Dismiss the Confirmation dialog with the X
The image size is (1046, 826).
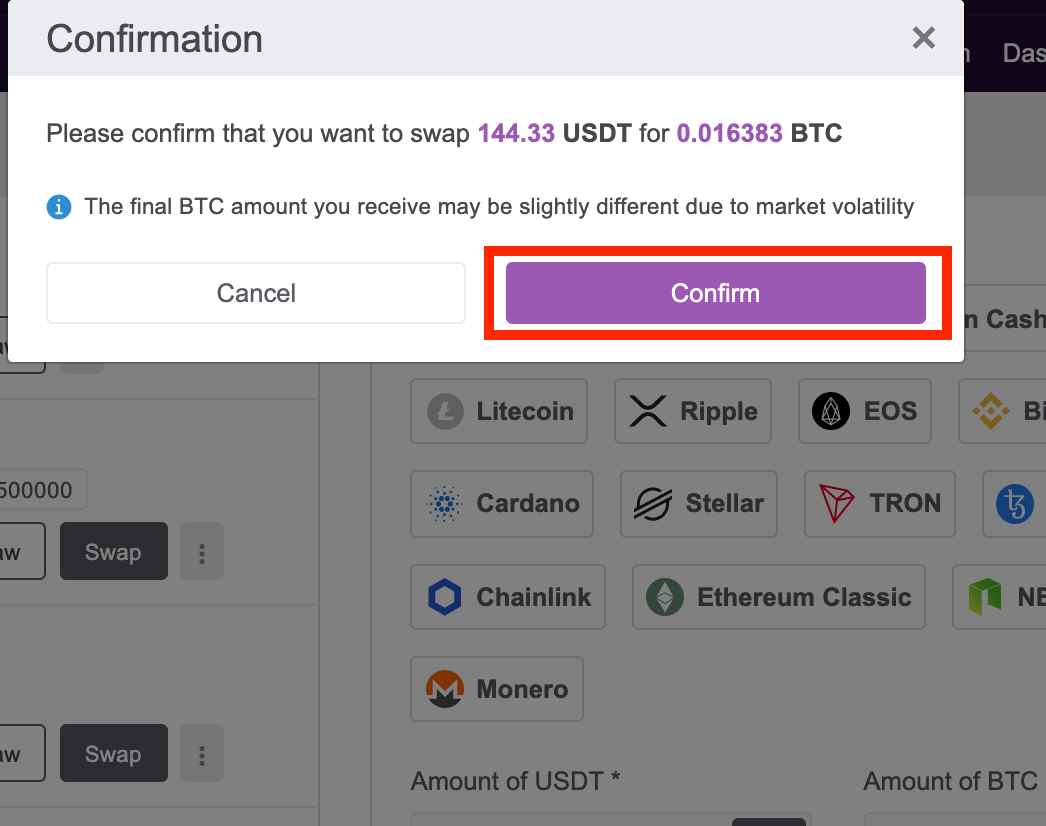click(x=923, y=38)
